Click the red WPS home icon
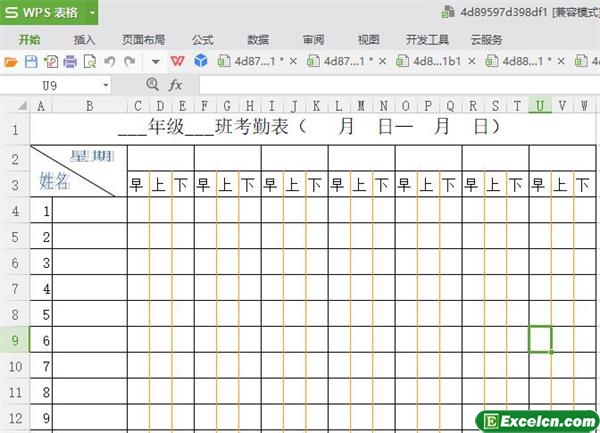Screen dimensions: 600x433 pos(178,62)
